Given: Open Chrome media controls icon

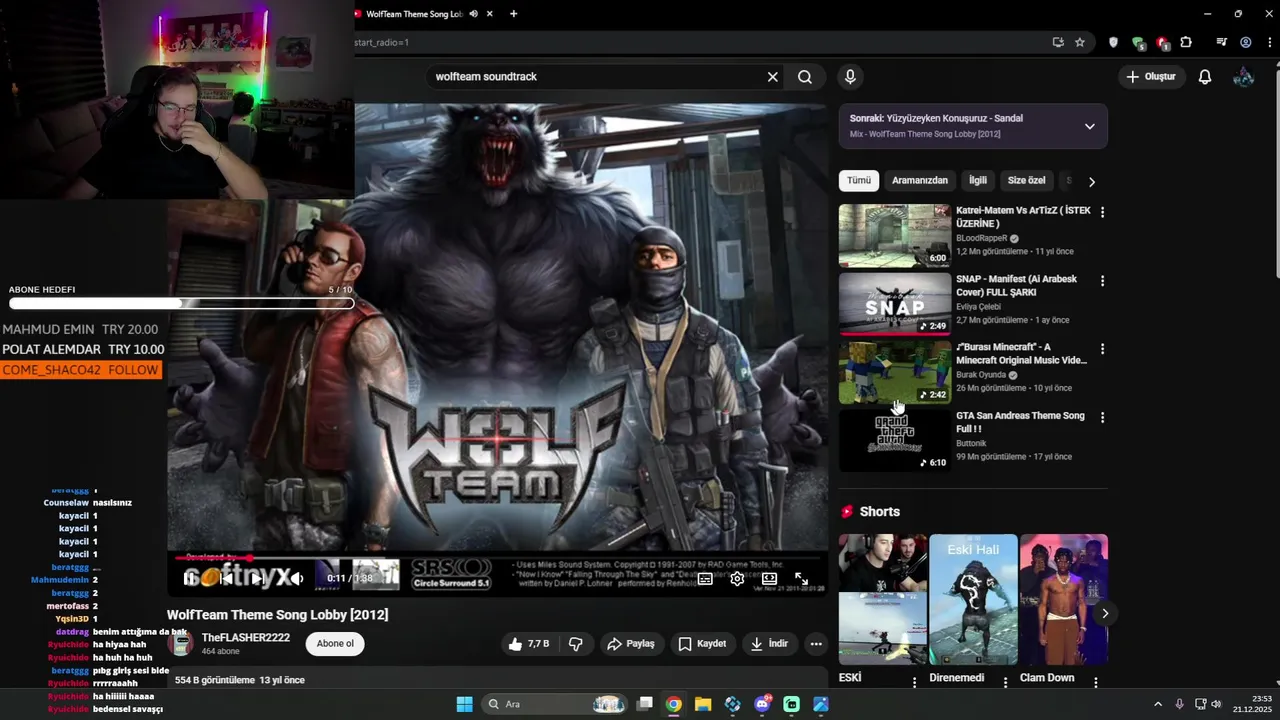Looking at the screenshot, I should (1221, 42).
